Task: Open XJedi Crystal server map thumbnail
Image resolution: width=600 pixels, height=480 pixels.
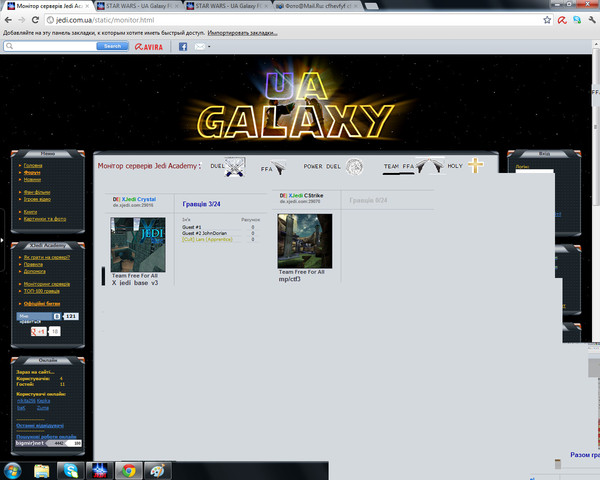Action: pos(138,245)
